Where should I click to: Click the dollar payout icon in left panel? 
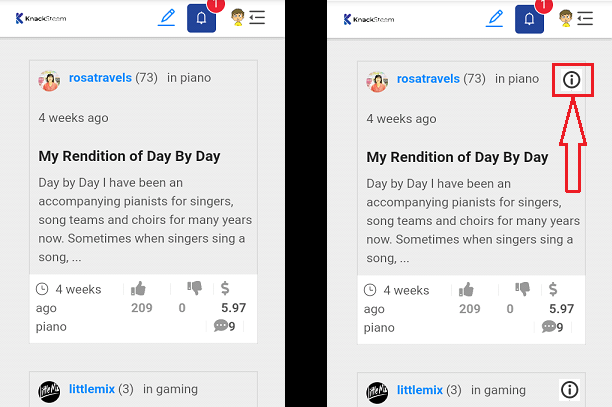tap(225, 288)
